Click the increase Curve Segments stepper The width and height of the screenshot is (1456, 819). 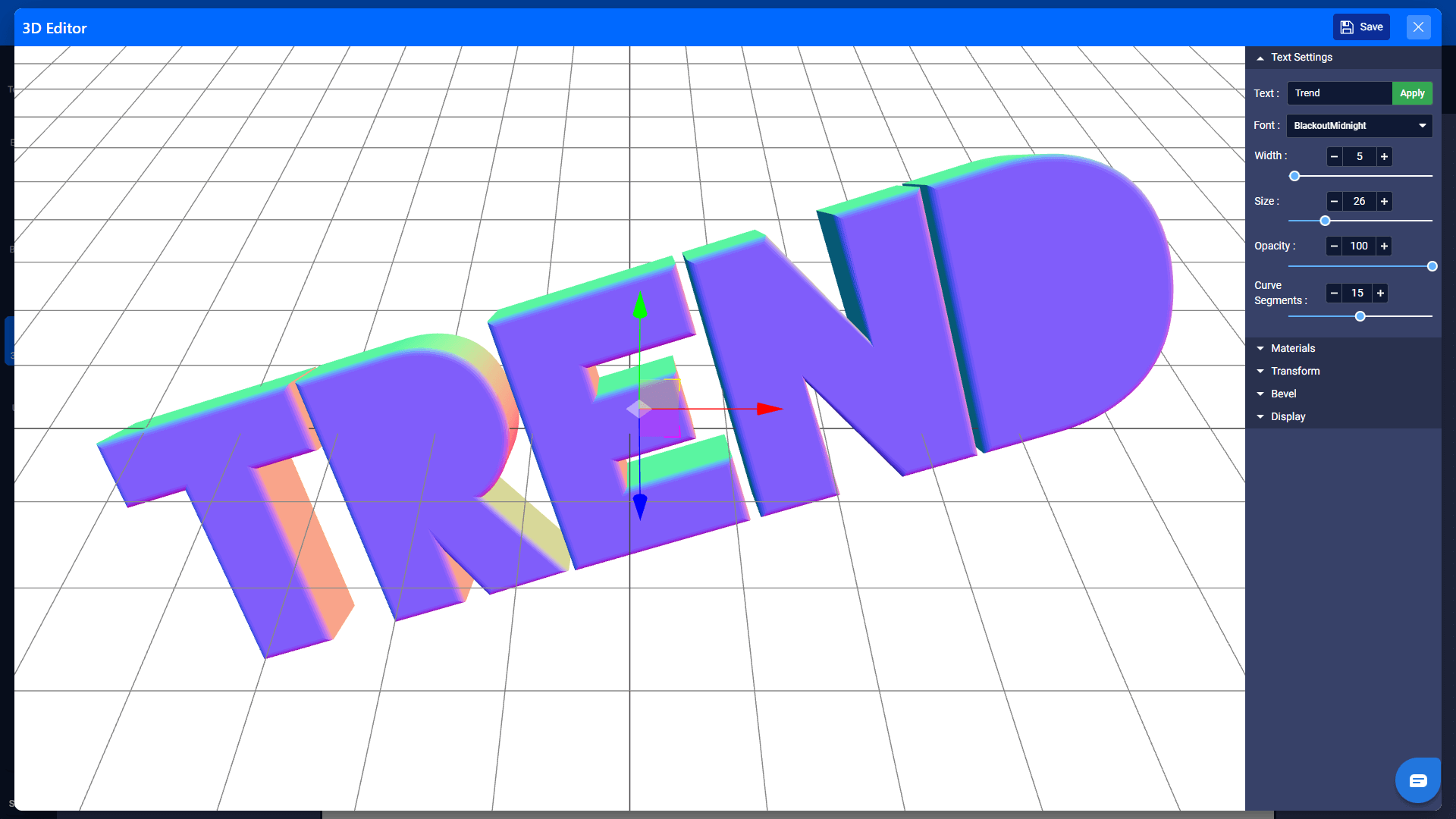tap(1380, 293)
